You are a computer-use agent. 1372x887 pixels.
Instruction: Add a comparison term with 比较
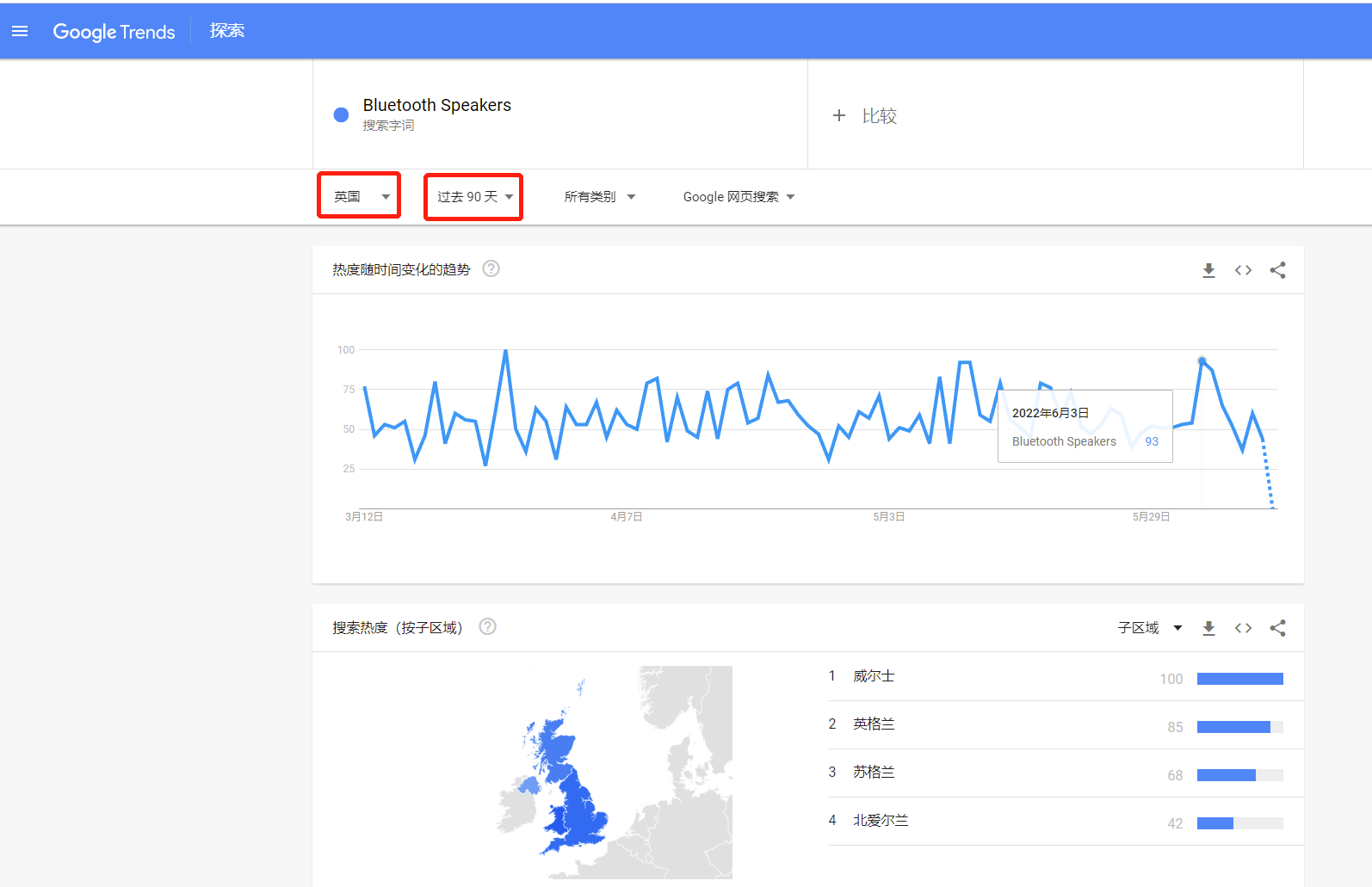tap(879, 116)
